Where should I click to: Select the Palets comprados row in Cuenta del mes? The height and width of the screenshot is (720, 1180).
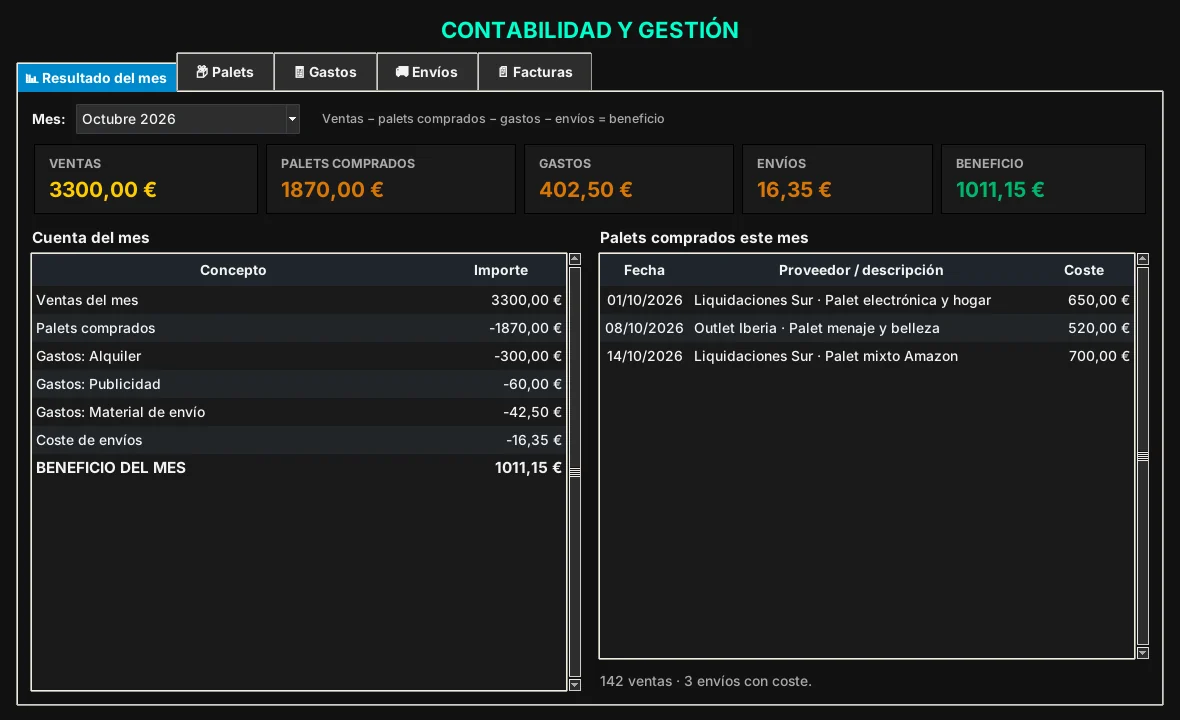(x=299, y=328)
